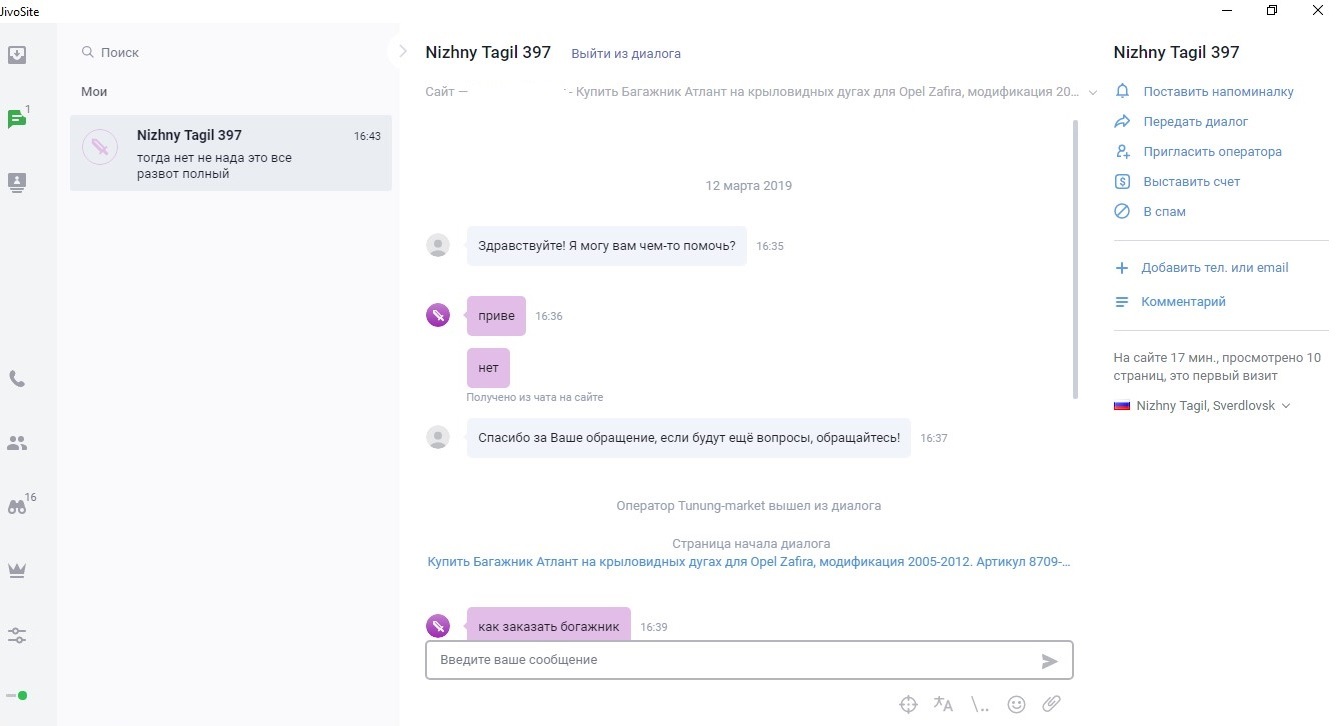Click the transfer dialog arrow icon
The image size is (1343, 726).
coord(1122,121)
